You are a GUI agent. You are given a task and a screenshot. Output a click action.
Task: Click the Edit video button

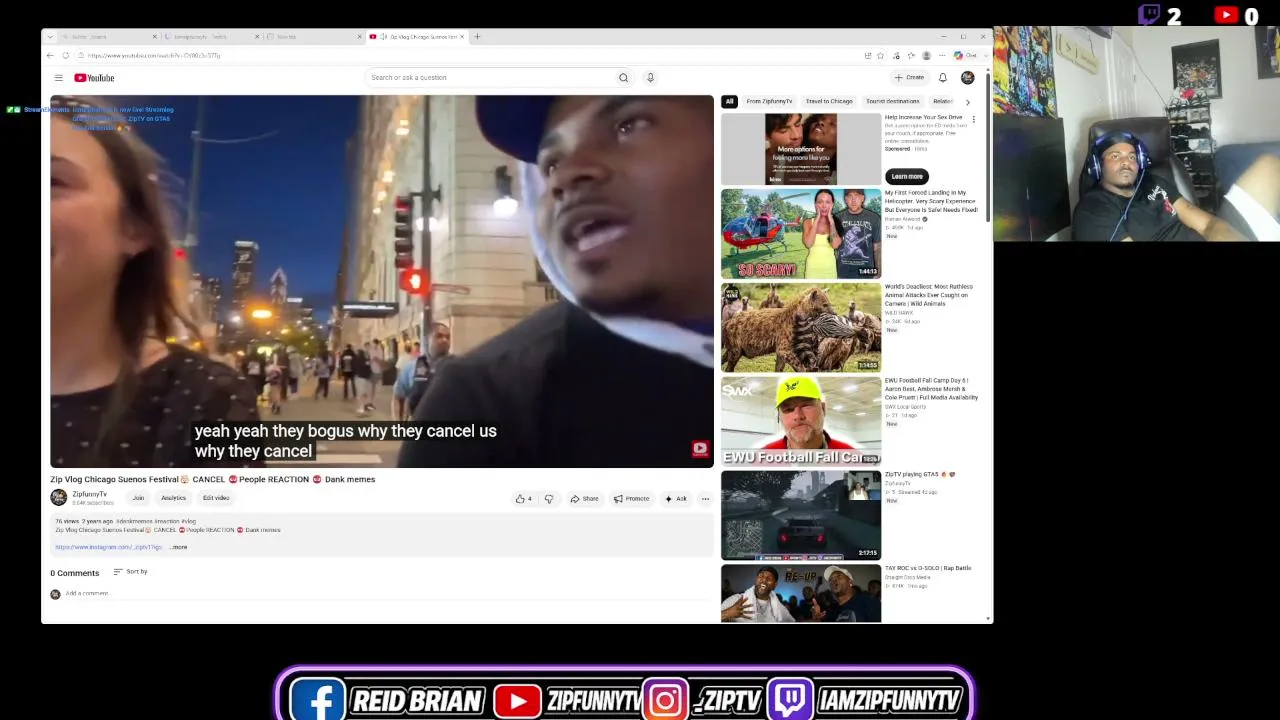pyautogui.click(x=216, y=498)
